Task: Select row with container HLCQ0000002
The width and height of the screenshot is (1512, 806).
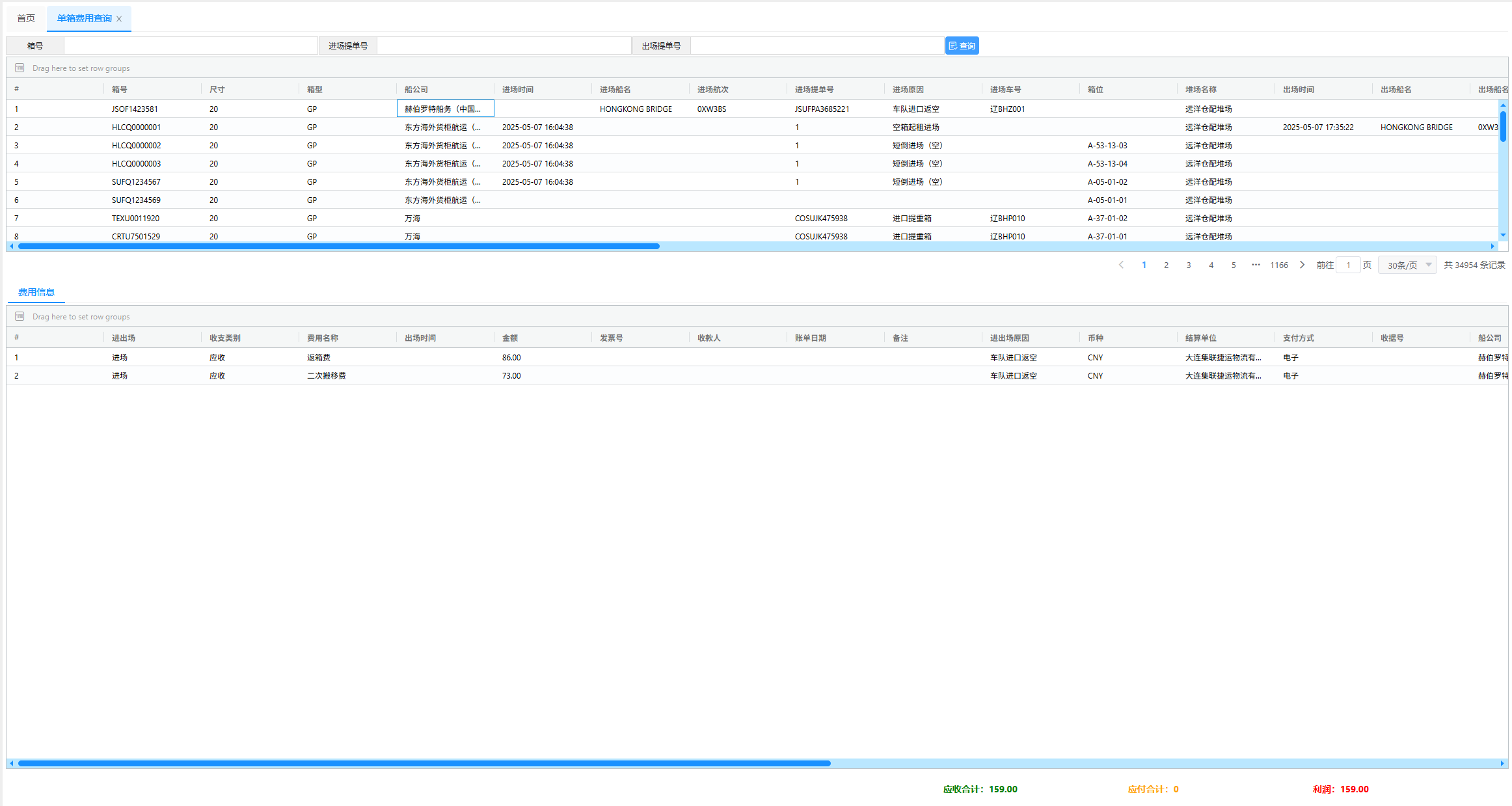Action: click(x=136, y=146)
